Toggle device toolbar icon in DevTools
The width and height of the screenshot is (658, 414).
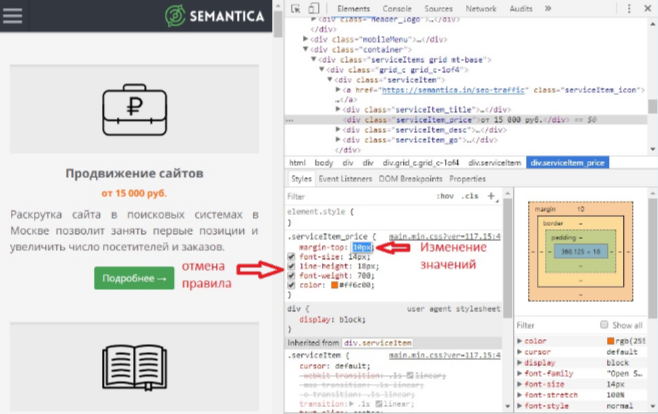(313, 8)
